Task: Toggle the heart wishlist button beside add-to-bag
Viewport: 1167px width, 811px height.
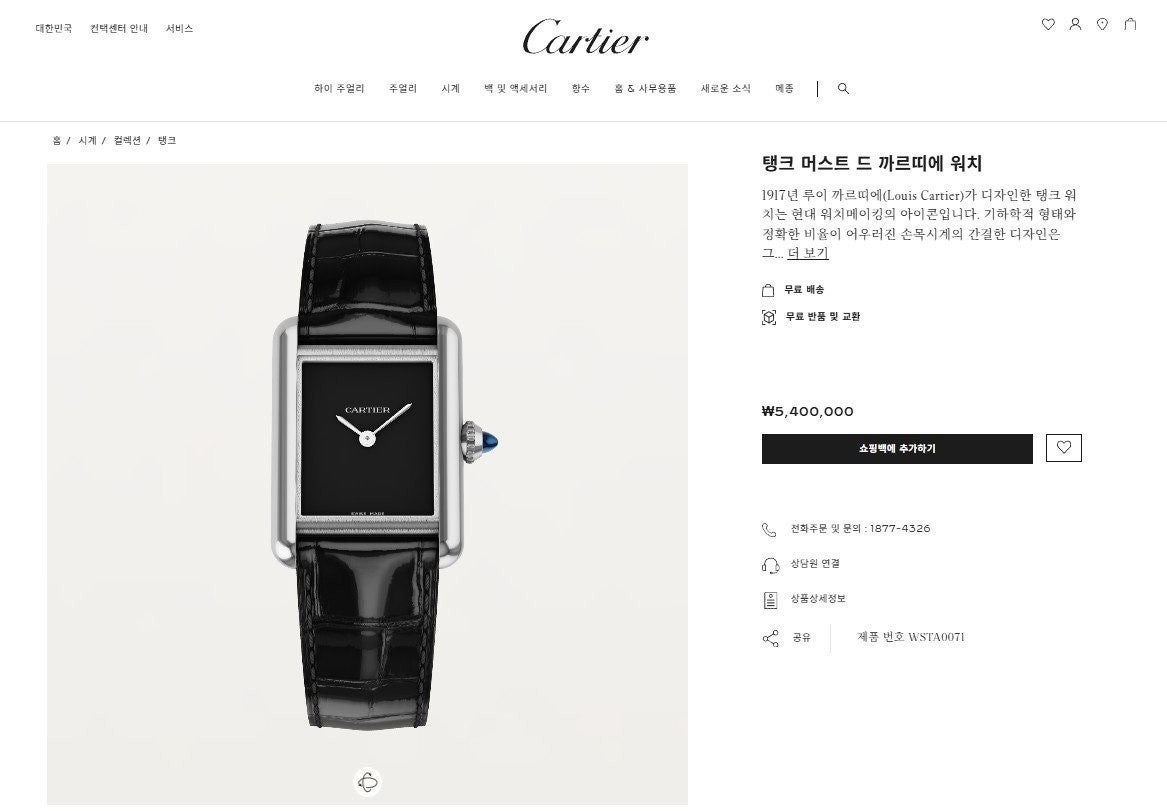Action: click(x=1064, y=448)
